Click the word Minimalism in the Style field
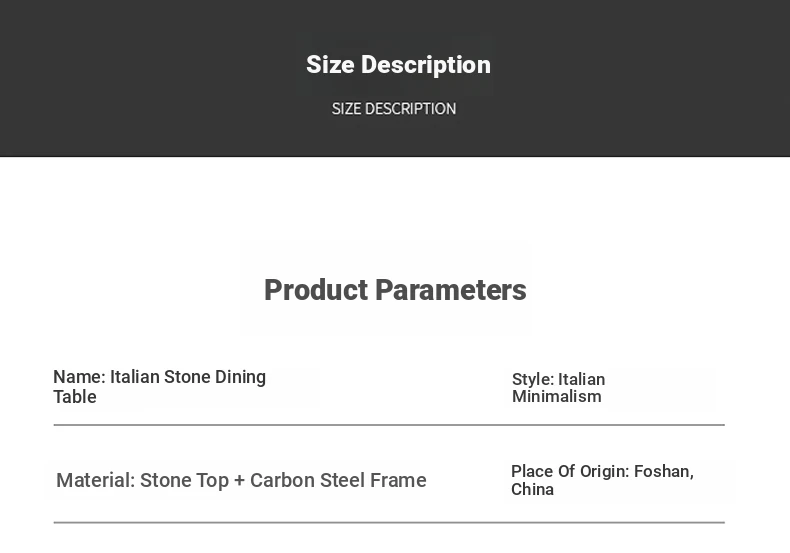 pyautogui.click(x=557, y=396)
